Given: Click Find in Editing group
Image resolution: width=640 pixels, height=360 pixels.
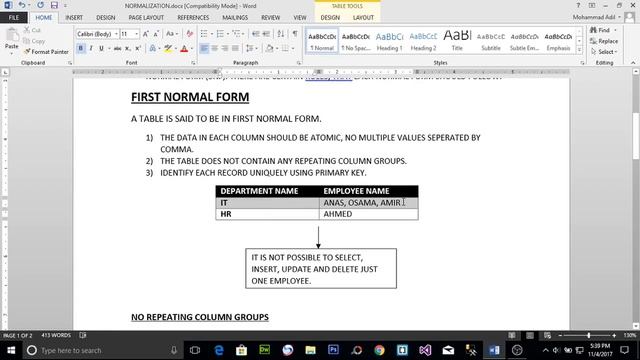Looking at the screenshot, I should click(603, 30).
